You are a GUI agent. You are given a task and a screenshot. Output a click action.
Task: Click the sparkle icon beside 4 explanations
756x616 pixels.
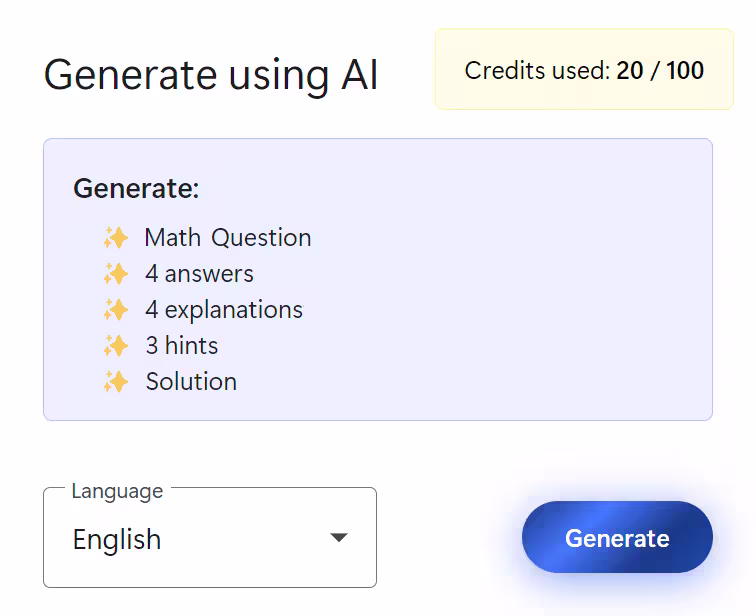116,310
